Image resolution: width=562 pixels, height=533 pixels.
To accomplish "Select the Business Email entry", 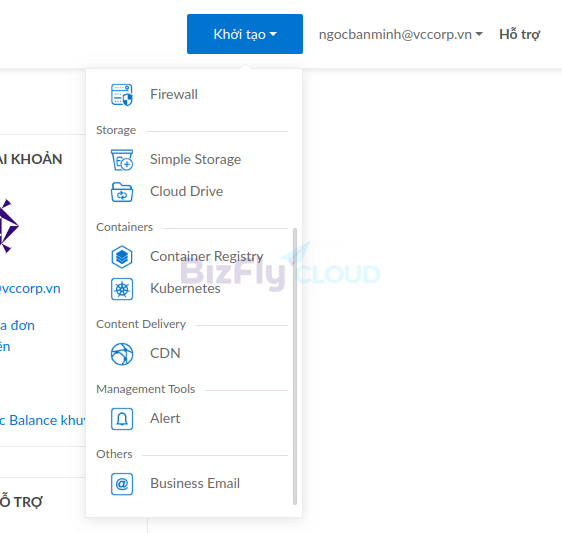I will click(194, 484).
